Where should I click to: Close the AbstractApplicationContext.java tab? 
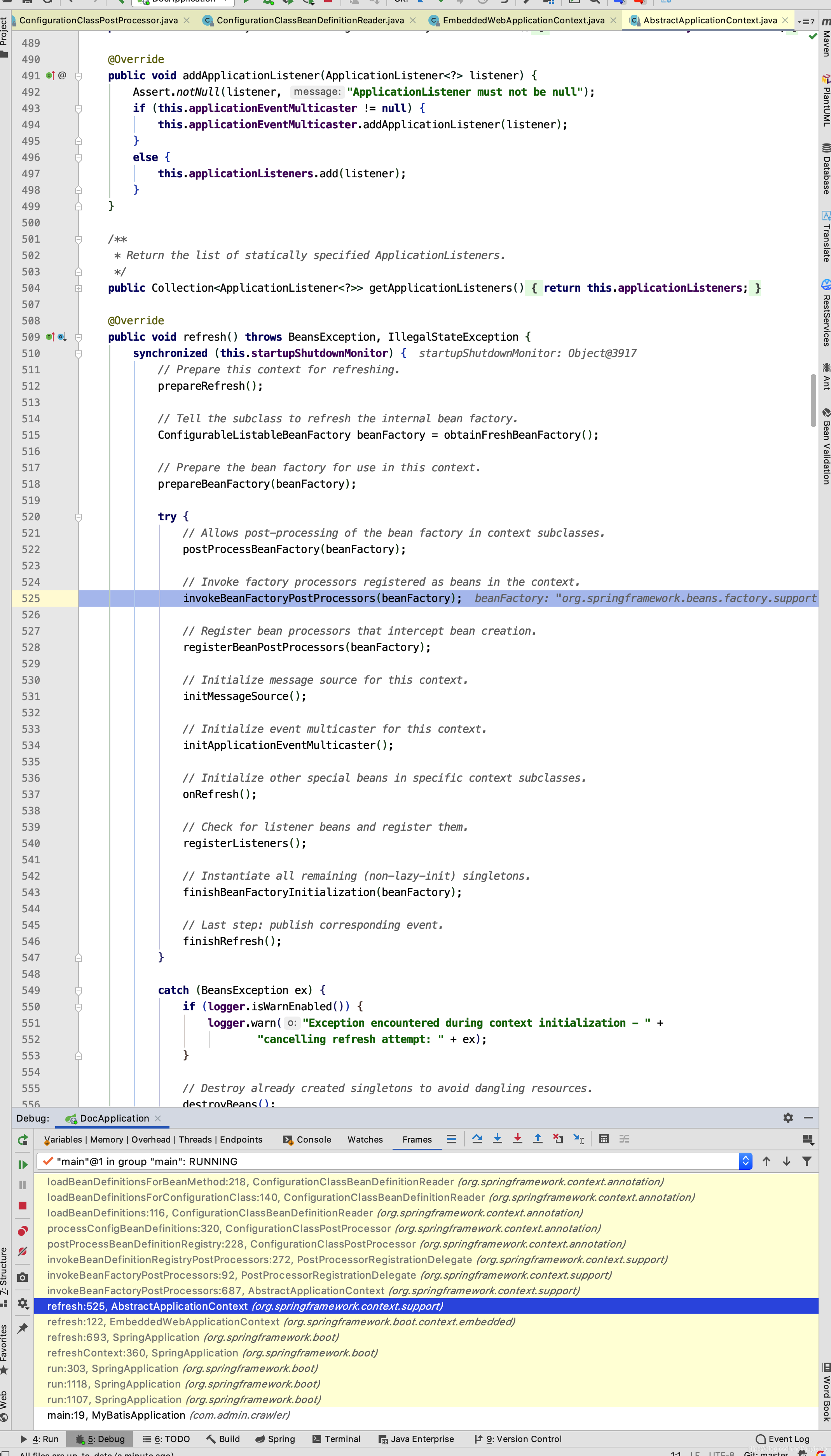pyautogui.click(x=786, y=21)
